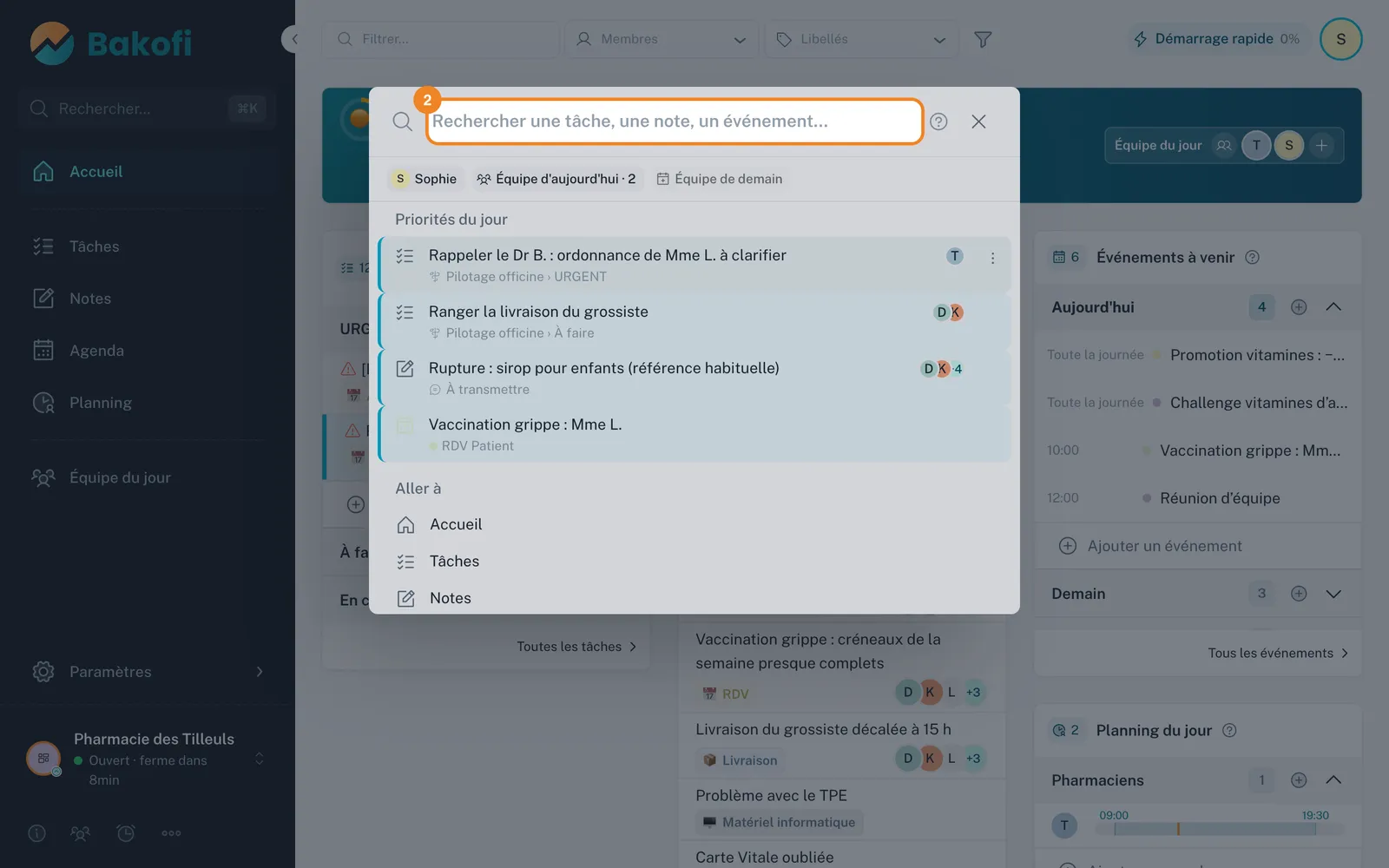Toggle the Sophie filter chip

(425, 179)
